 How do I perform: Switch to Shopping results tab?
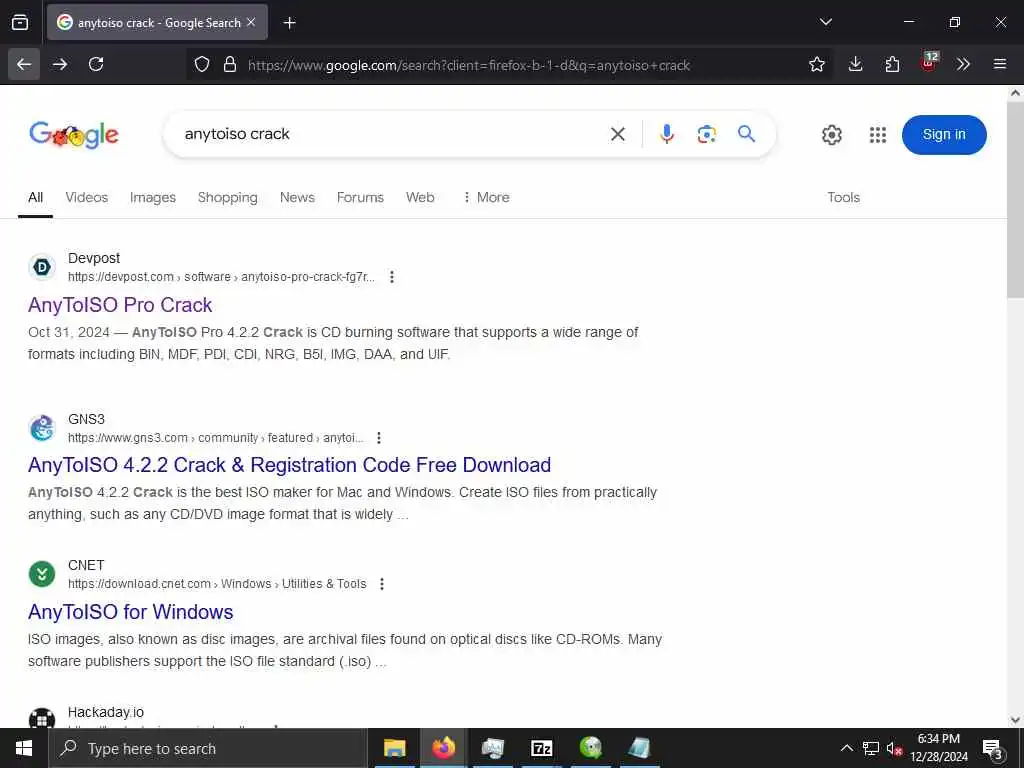(227, 197)
